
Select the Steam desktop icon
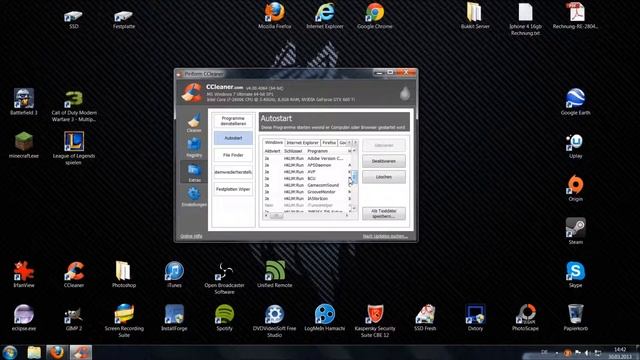[576, 231]
